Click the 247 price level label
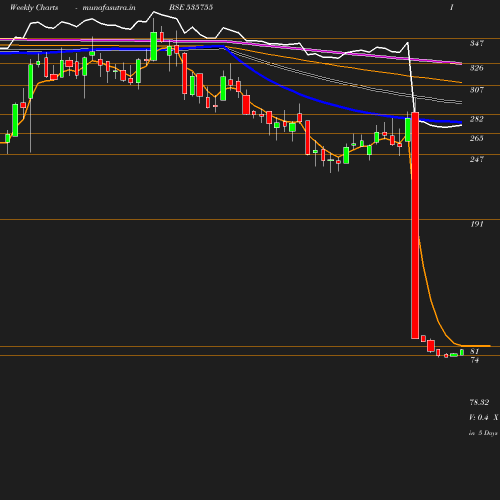 (477, 159)
